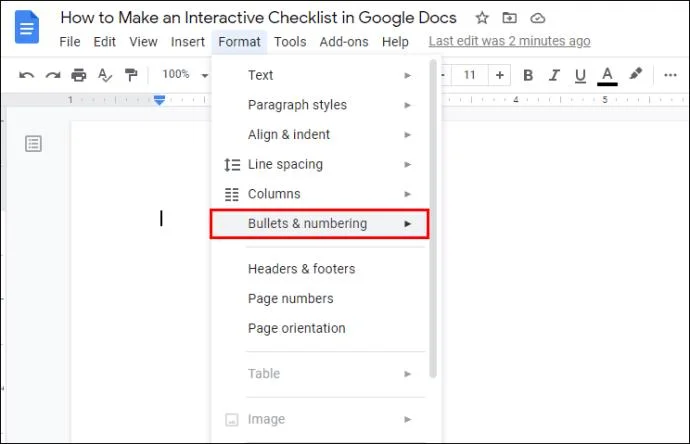Close the open Format menu
This screenshot has width=690, height=444.
(x=239, y=42)
